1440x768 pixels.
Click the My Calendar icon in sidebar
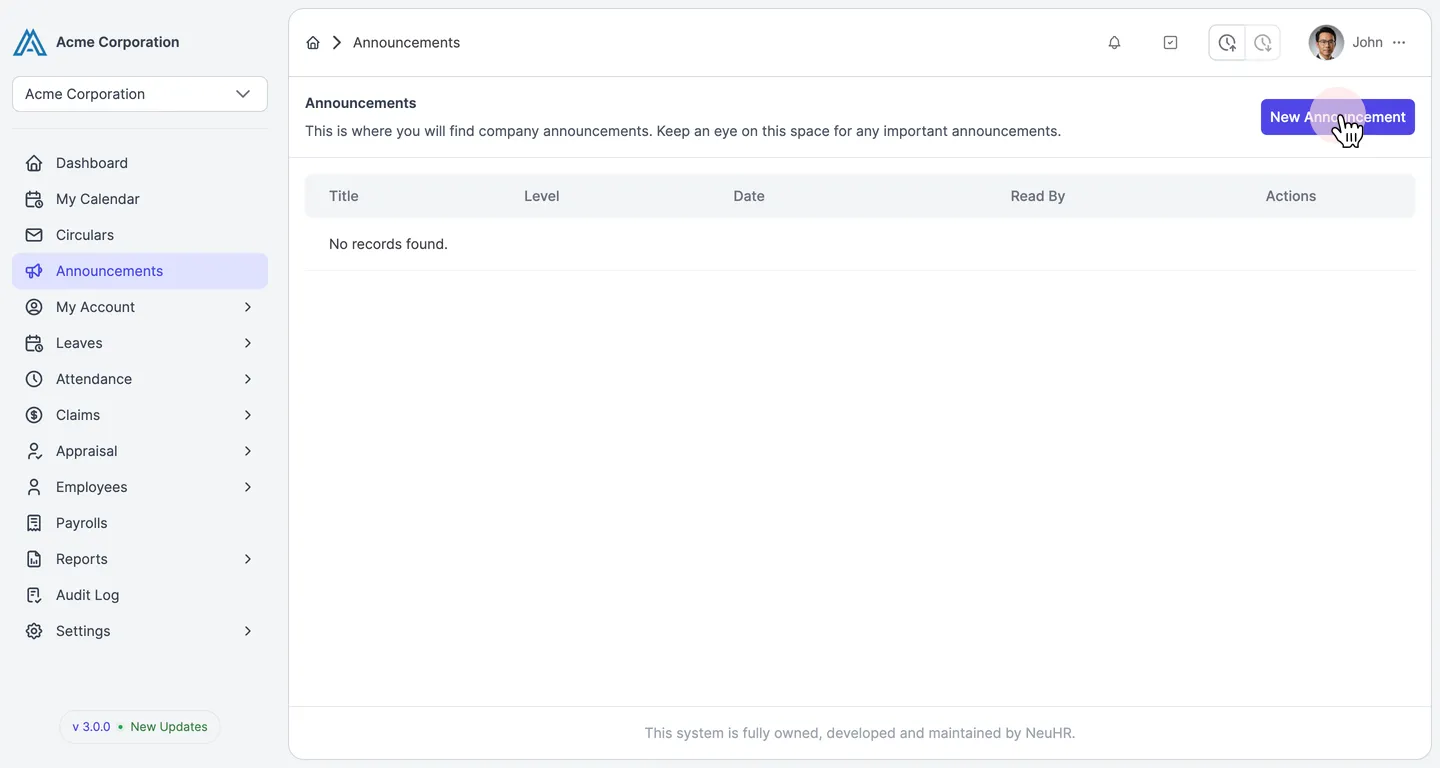(34, 199)
